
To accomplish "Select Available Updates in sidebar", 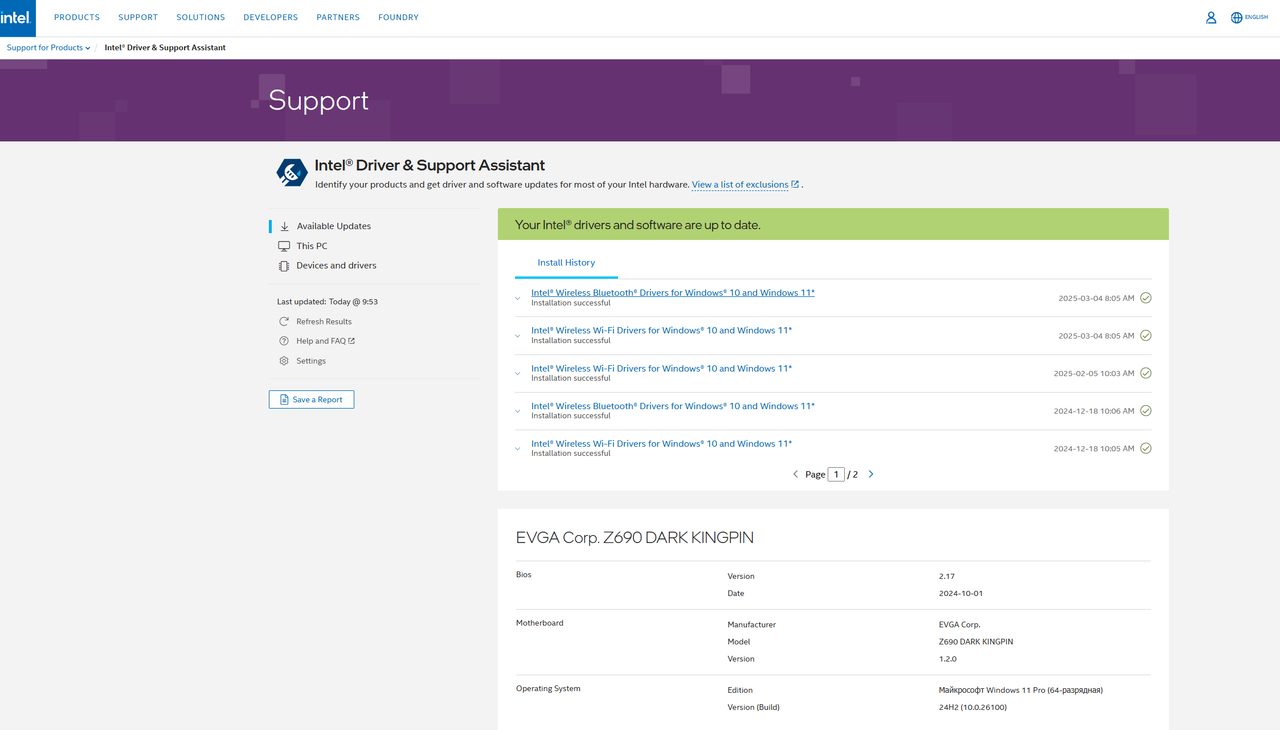I will pyautogui.click(x=334, y=226).
